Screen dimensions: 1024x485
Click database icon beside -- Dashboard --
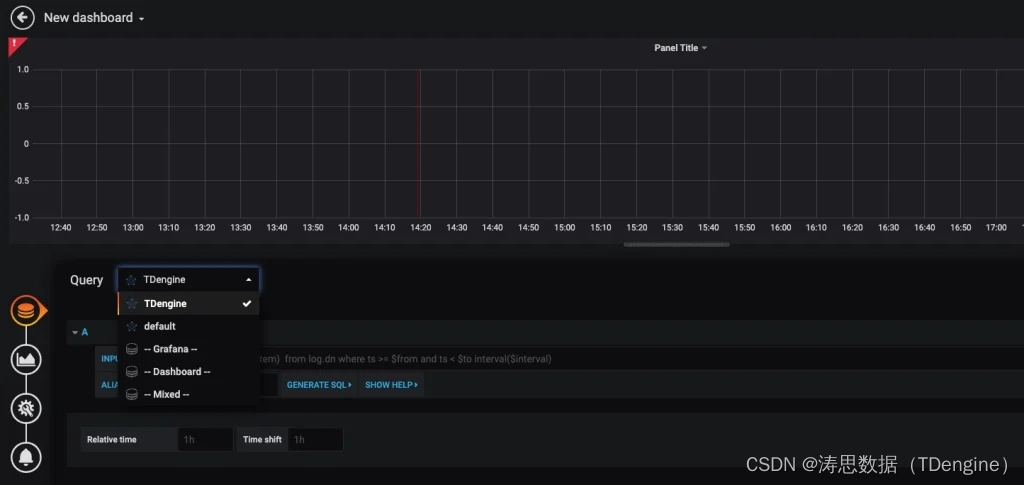132,372
